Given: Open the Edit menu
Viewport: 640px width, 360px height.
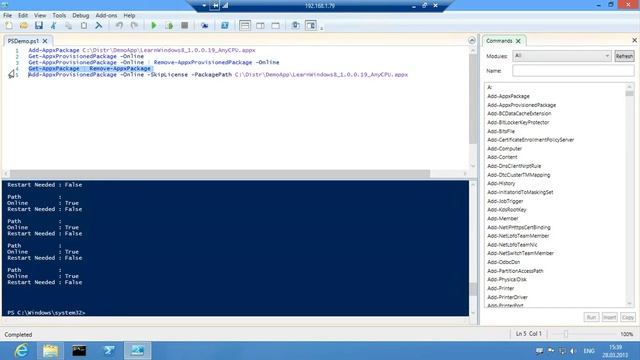Looking at the screenshot, I should pyautogui.click(x=23, y=16).
